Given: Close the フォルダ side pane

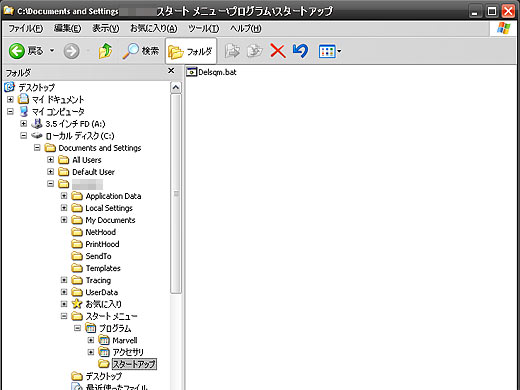Looking at the screenshot, I should (171, 71).
